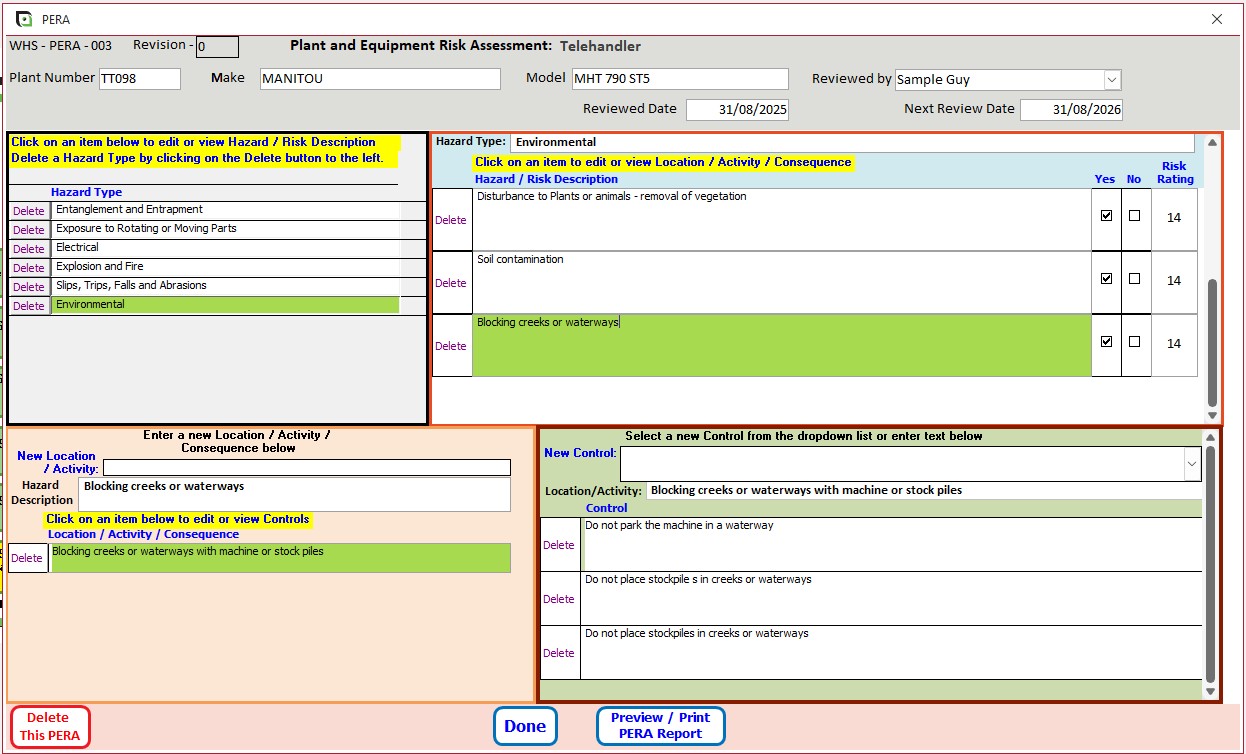Image resolution: width=1246 pixels, height=754 pixels.
Task: Delete control 'Do not place stockpiles in creeks or waterways'
Action: [x=559, y=653]
